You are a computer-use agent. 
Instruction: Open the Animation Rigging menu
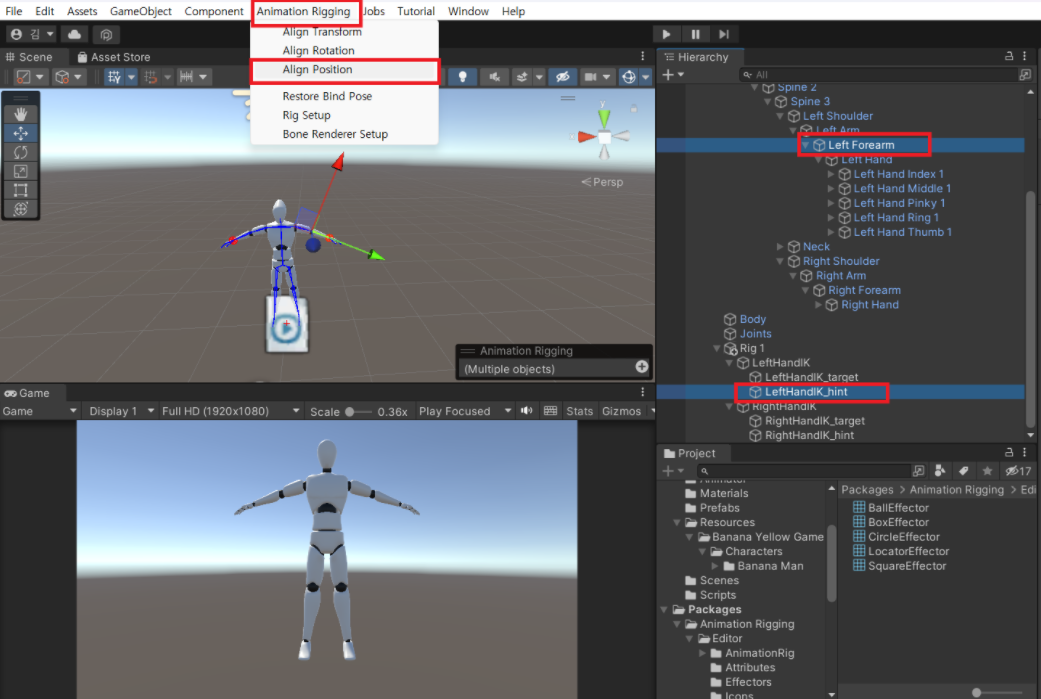[303, 11]
